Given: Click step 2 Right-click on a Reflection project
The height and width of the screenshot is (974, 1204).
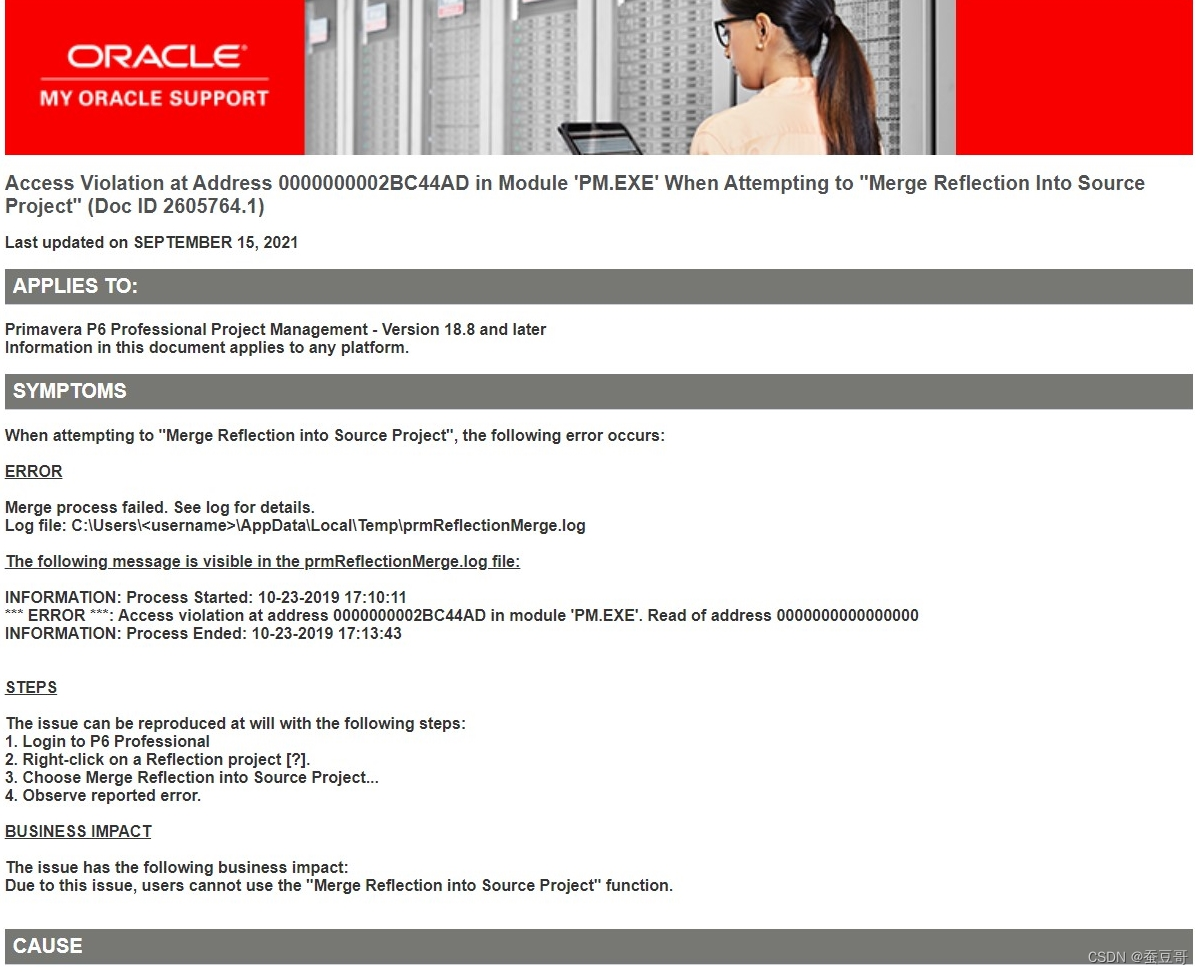Looking at the screenshot, I should [x=158, y=760].
